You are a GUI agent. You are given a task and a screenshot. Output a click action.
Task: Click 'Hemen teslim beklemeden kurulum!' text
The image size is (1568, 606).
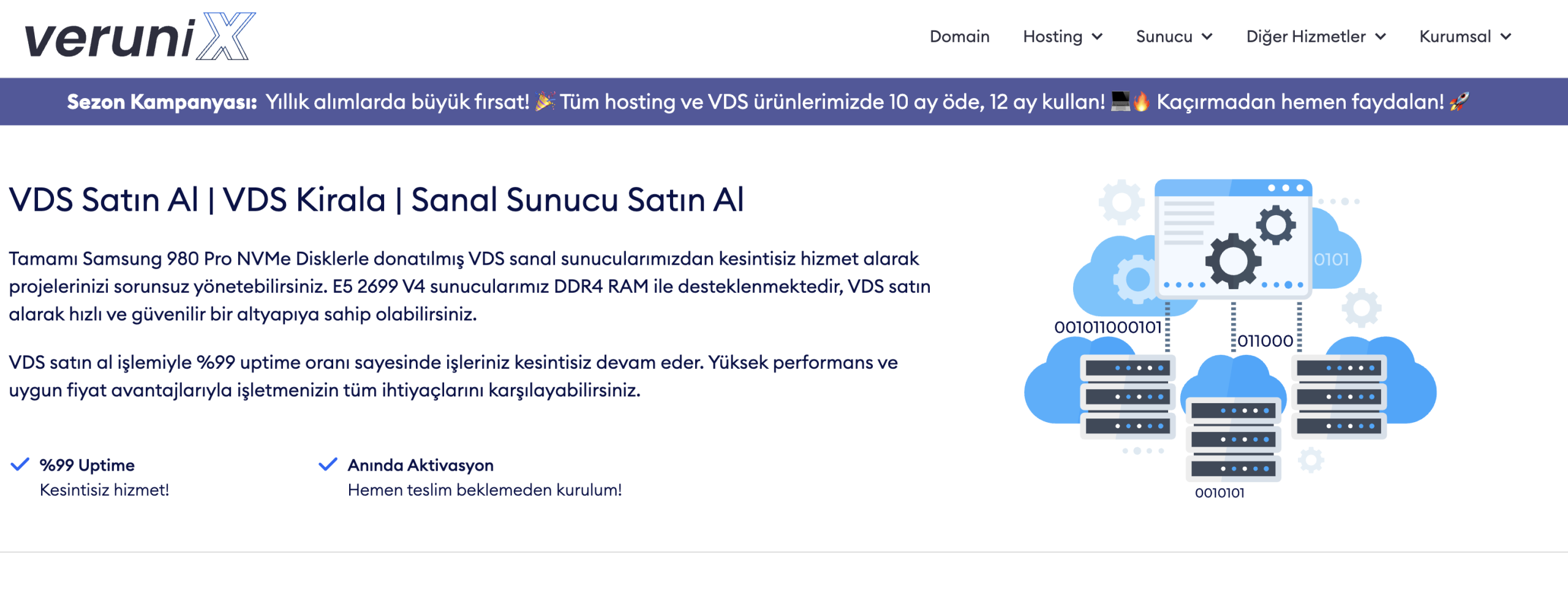pos(484,490)
